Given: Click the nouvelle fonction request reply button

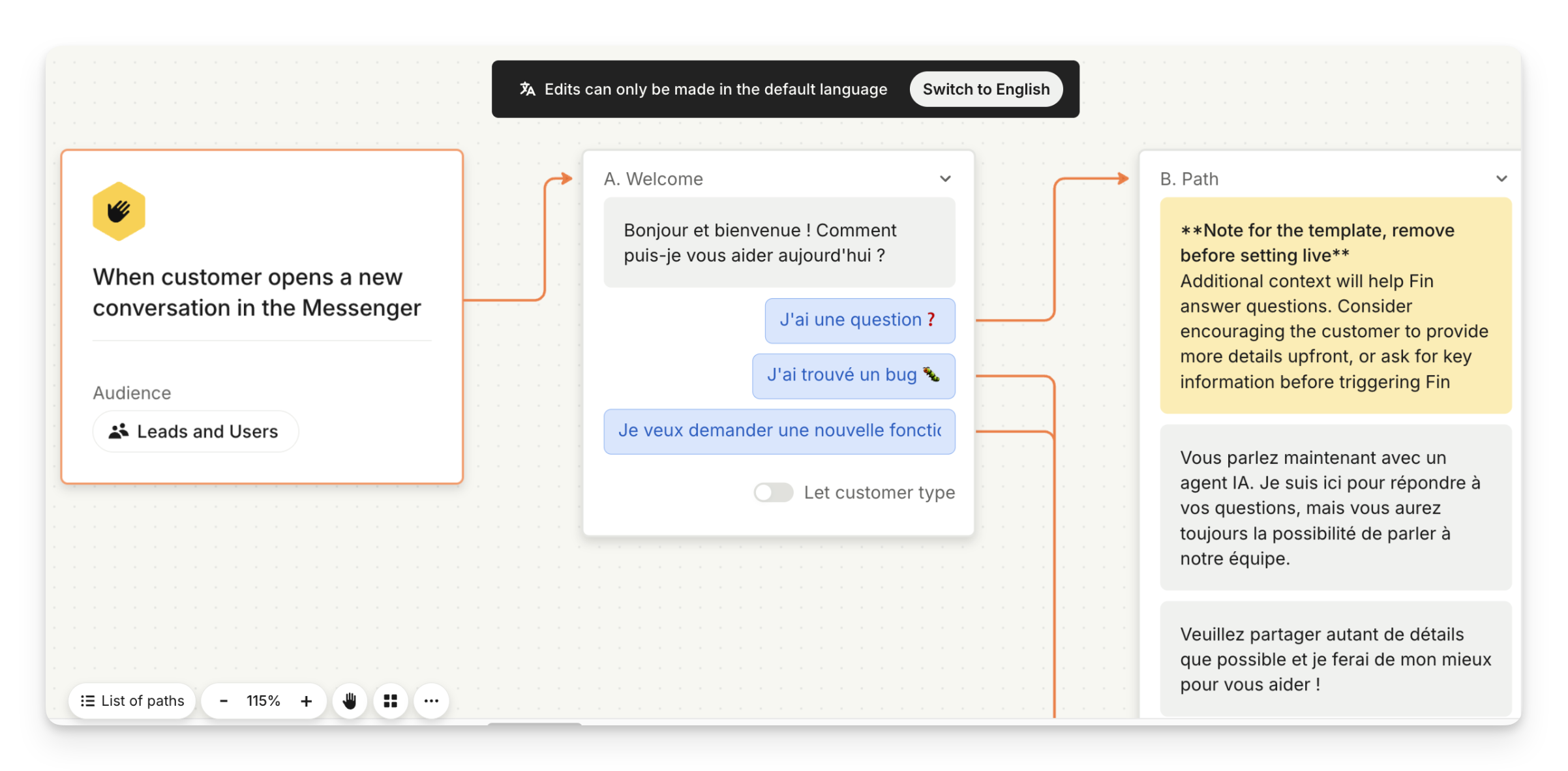Looking at the screenshot, I should (x=779, y=431).
